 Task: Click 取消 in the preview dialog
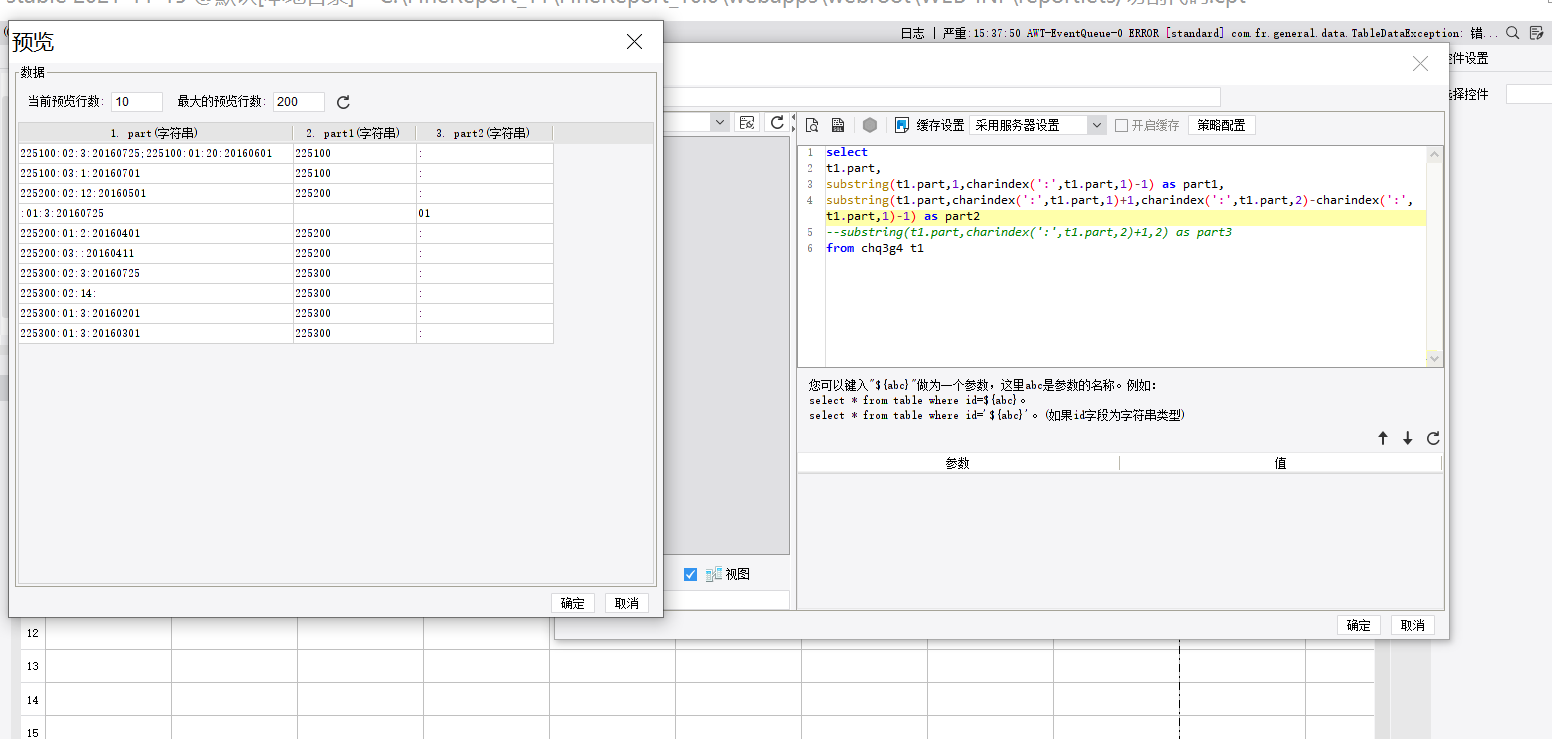click(x=627, y=603)
